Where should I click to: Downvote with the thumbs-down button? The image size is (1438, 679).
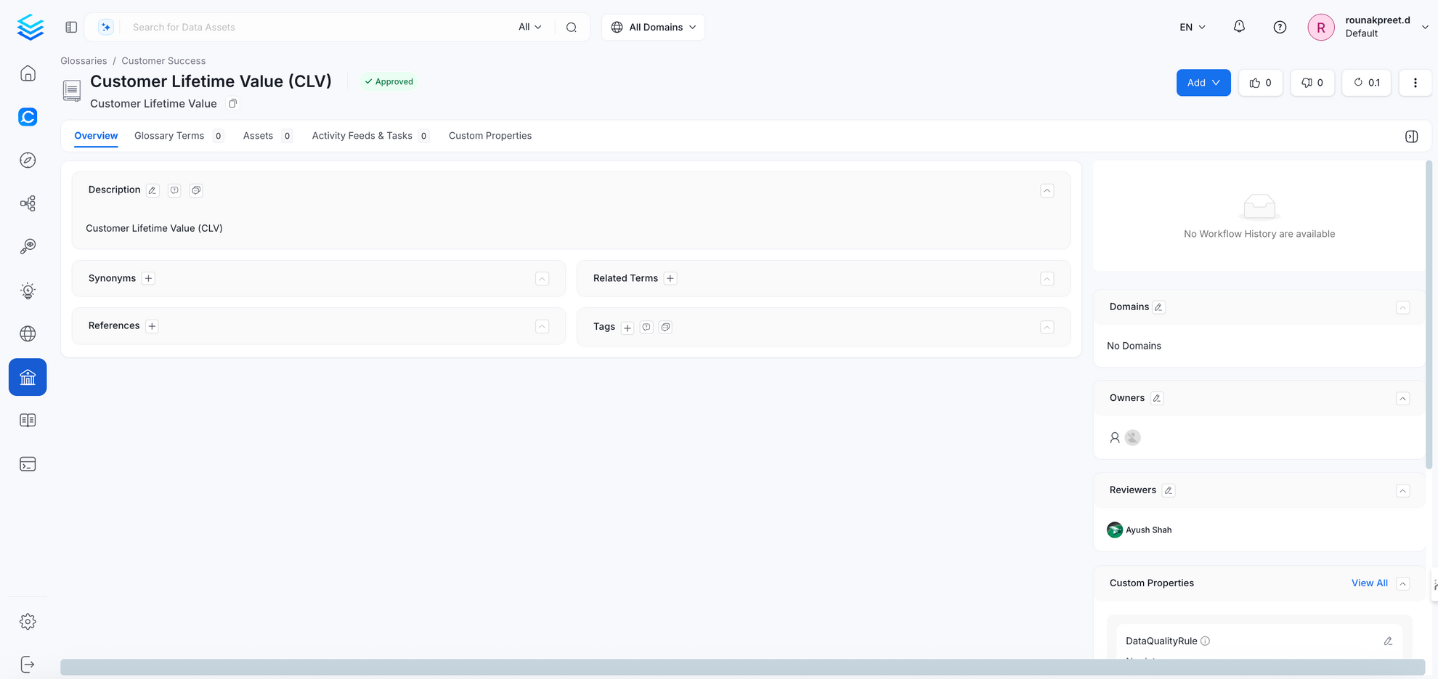[1312, 83]
